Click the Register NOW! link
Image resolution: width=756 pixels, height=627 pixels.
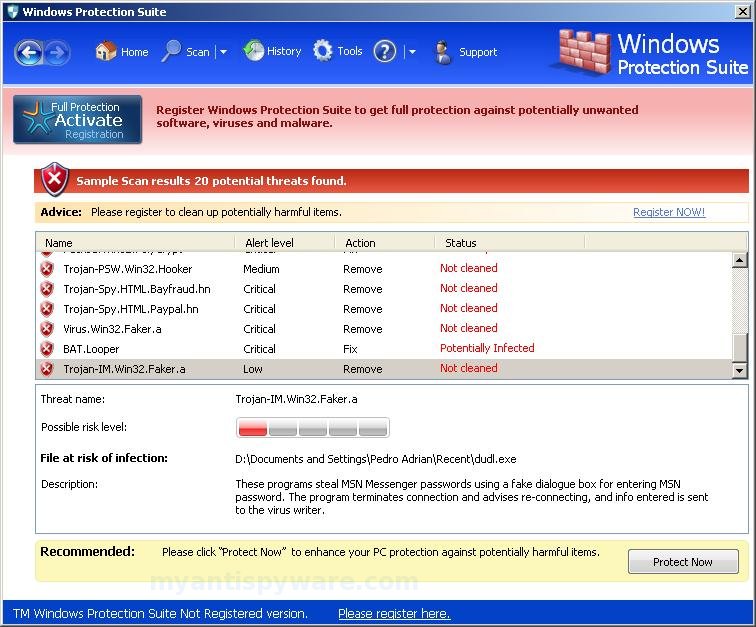[669, 212]
